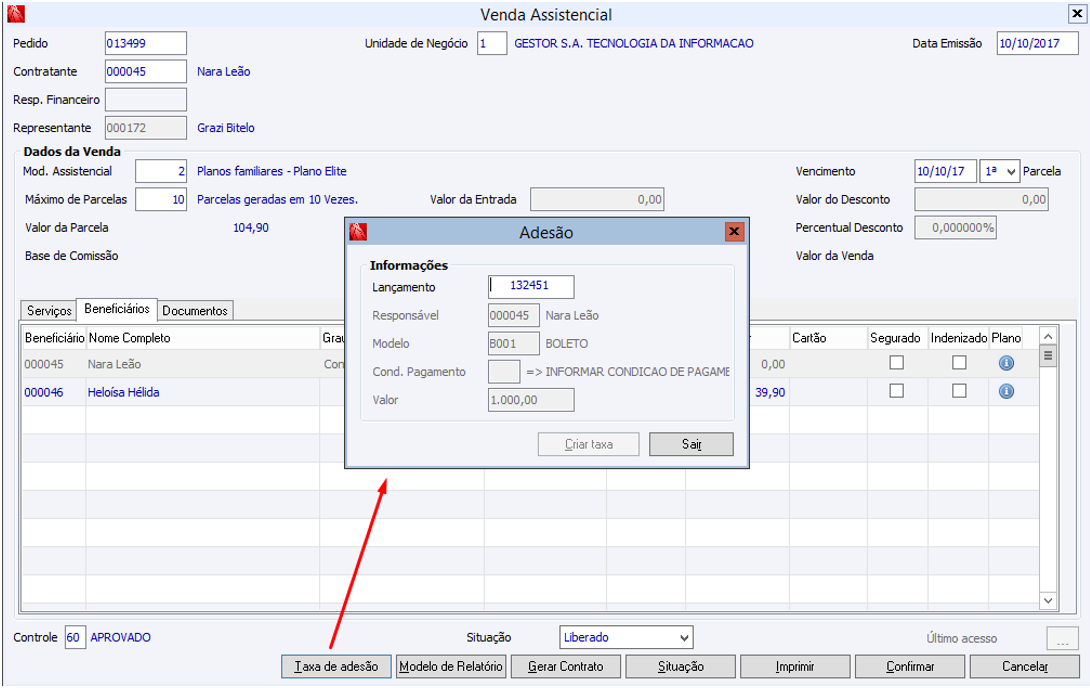Click Sair in the Adesão dialog
This screenshot has height=688, width=1090.
coord(691,444)
